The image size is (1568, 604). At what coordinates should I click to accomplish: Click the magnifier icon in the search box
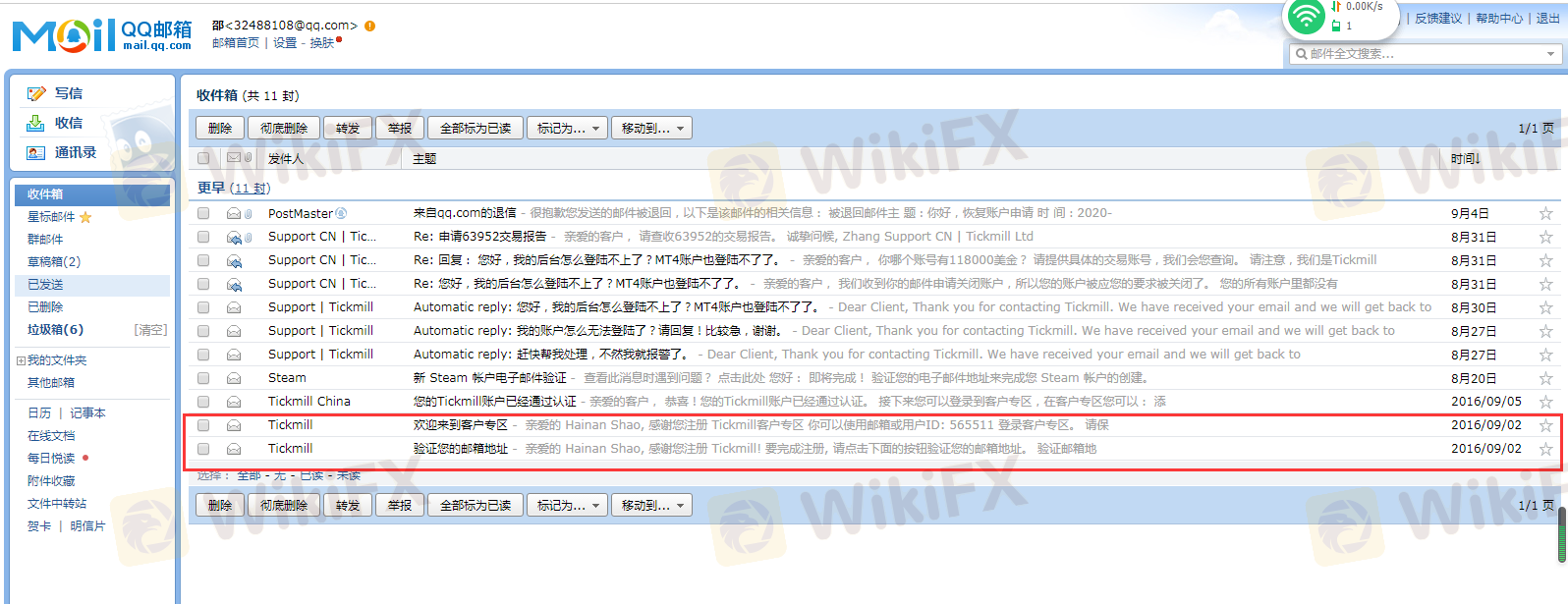(x=1302, y=54)
